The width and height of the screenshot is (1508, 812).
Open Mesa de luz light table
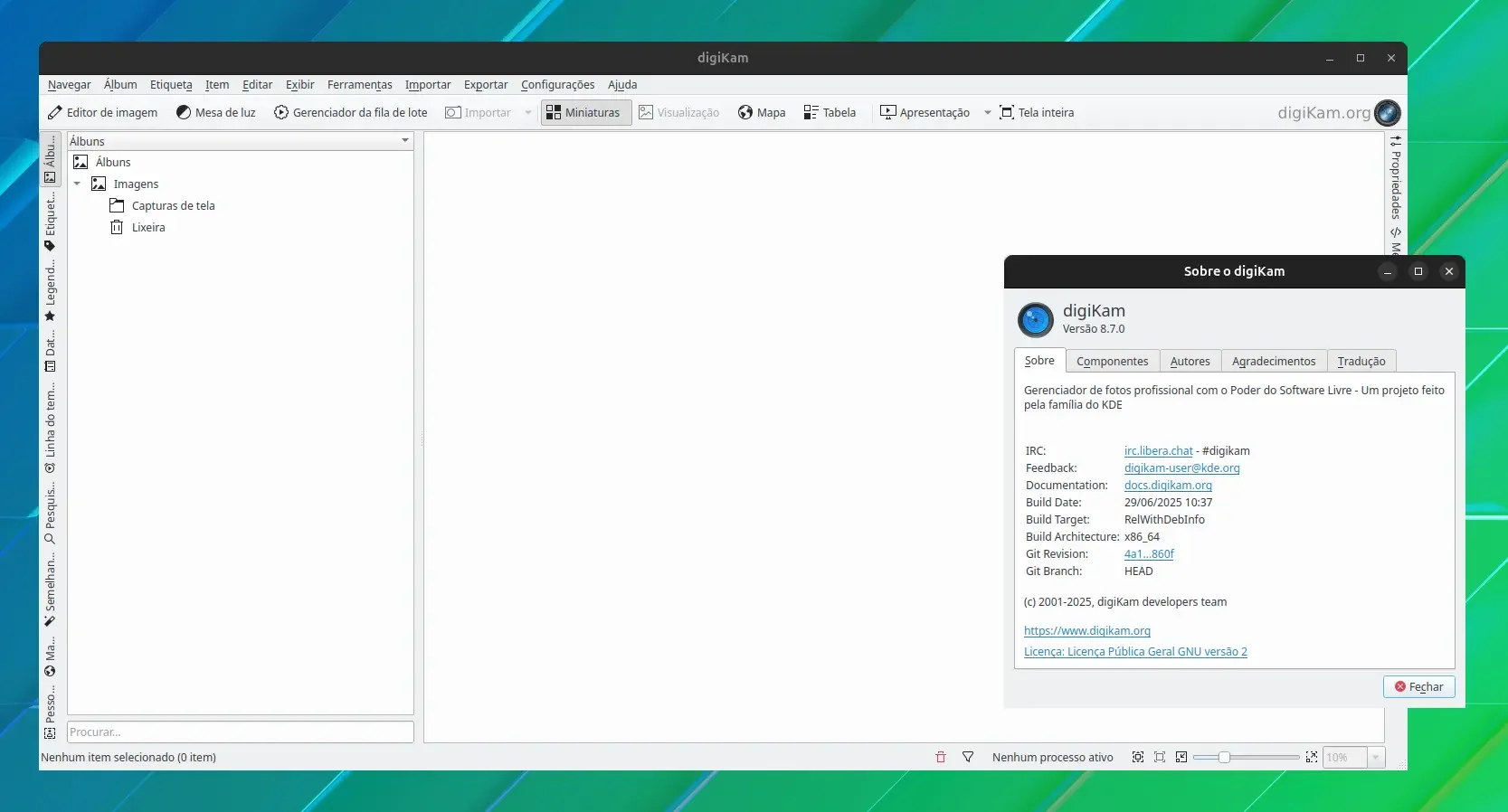(216, 113)
